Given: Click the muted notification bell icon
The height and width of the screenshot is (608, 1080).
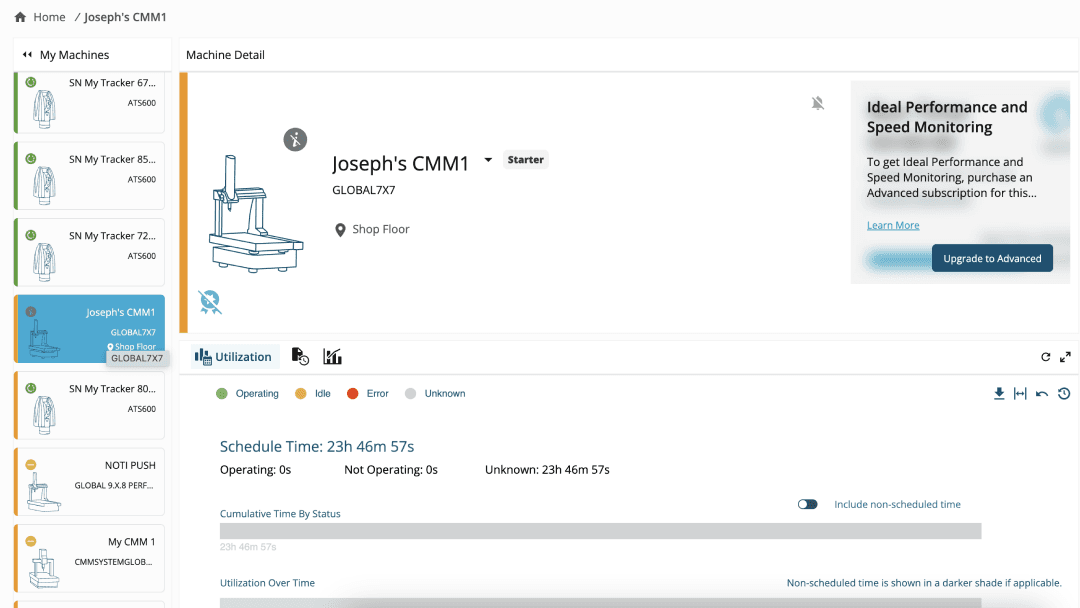Looking at the screenshot, I should pos(818,103).
